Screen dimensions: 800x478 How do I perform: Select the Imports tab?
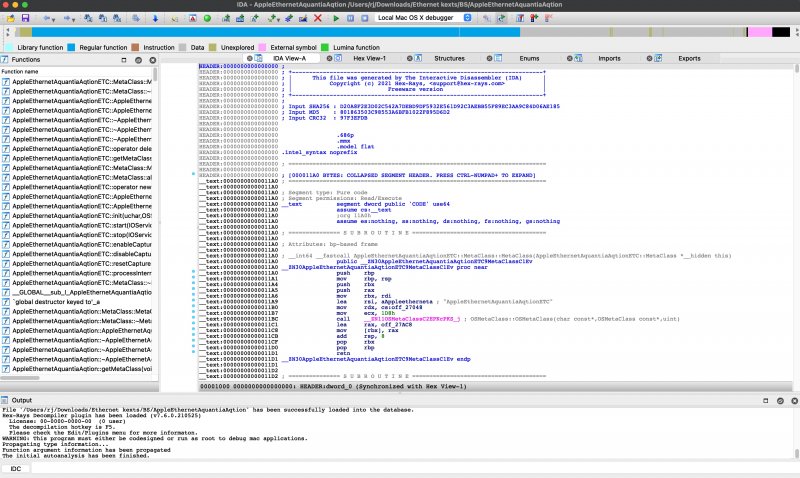(609, 59)
